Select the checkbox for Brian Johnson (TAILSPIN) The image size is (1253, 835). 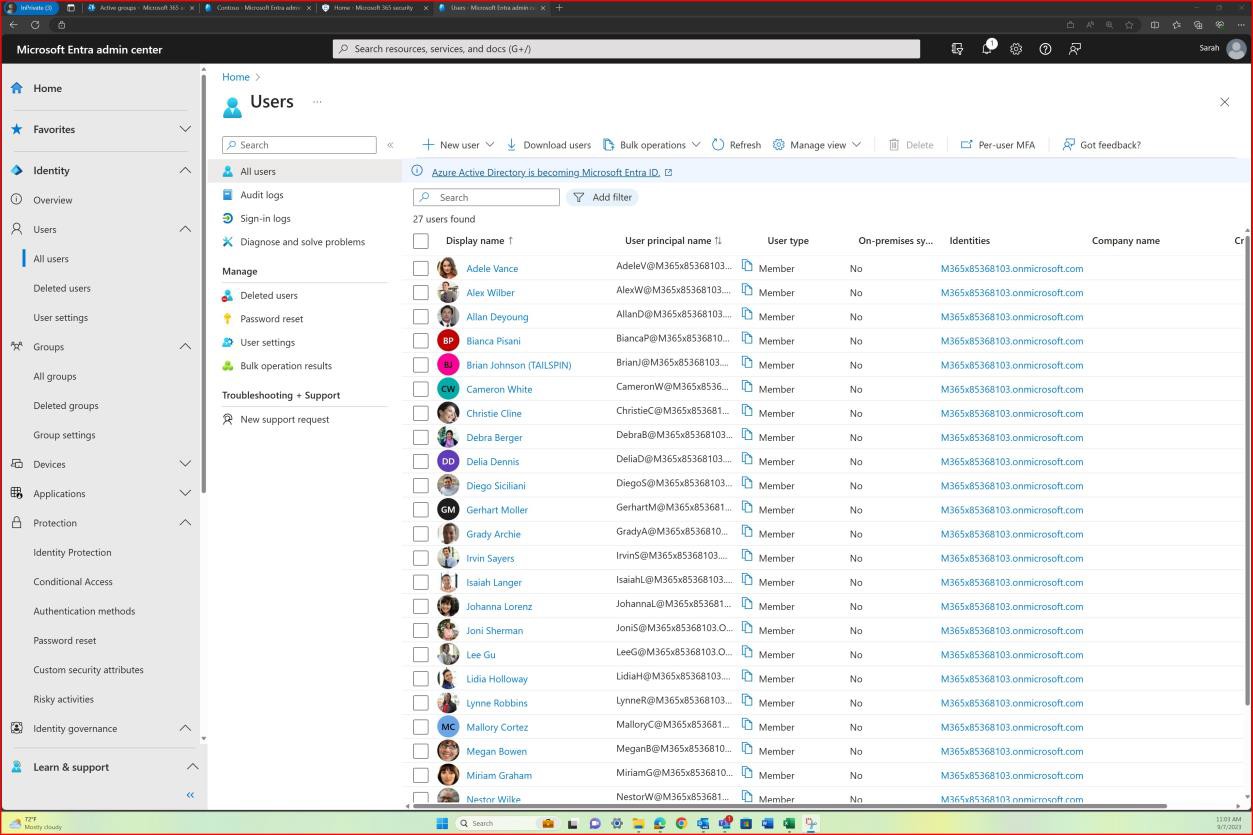click(421, 364)
